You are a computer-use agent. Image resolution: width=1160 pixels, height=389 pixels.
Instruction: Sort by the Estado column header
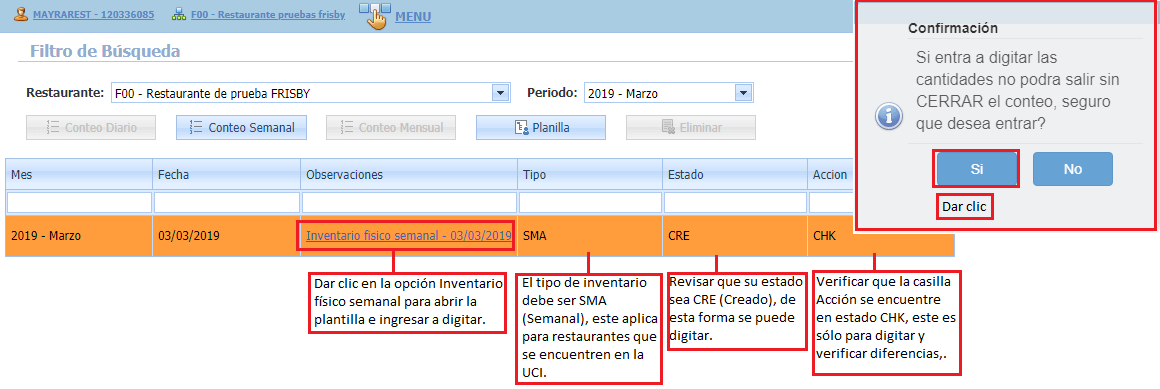point(735,175)
